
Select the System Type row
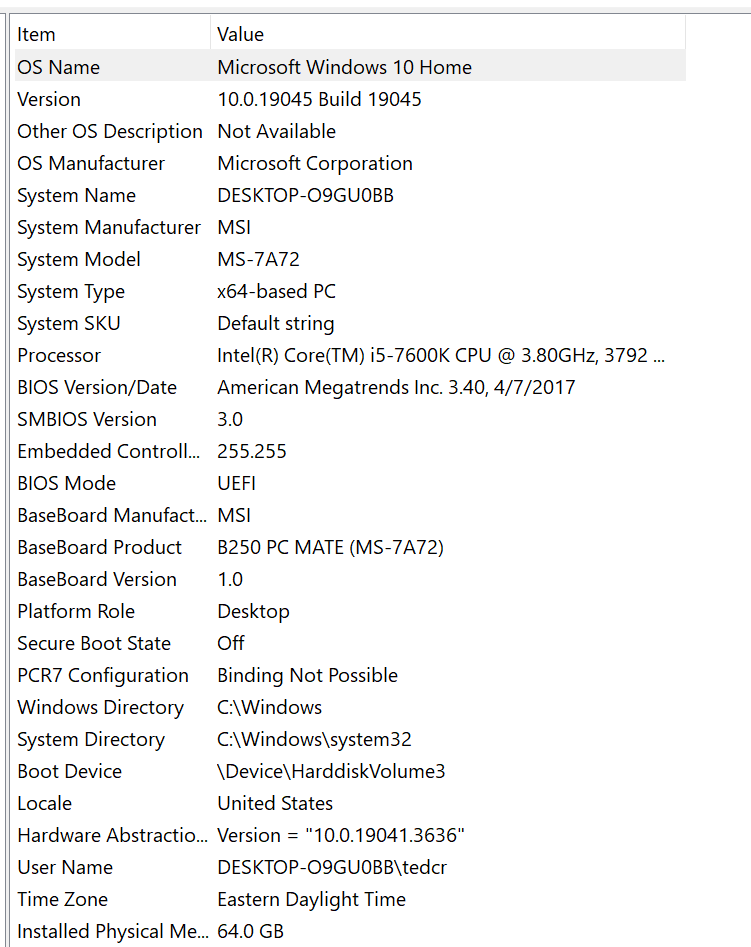click(350, 291)
